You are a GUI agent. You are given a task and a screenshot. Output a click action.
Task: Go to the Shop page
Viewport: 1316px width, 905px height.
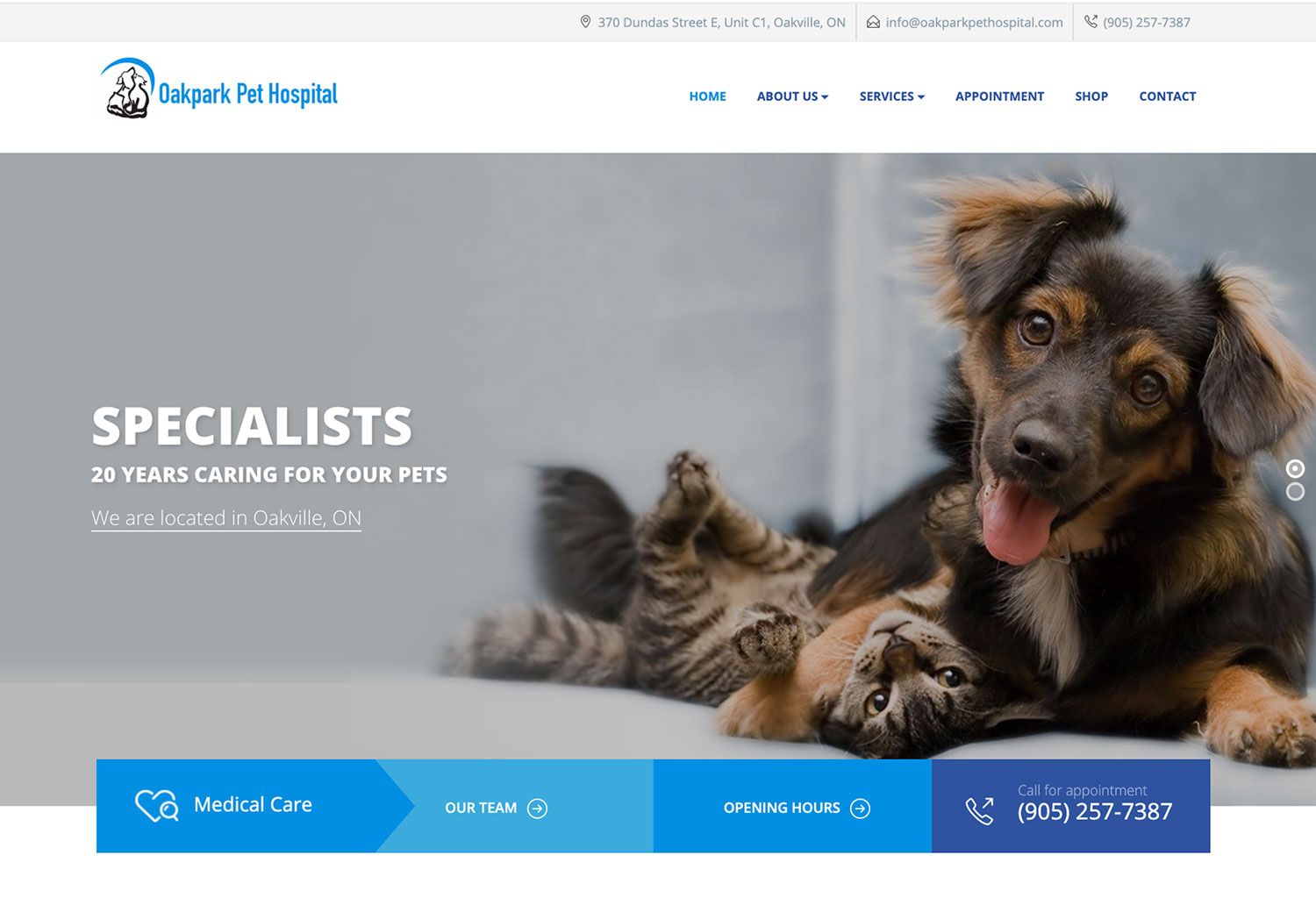point(1091,96)
